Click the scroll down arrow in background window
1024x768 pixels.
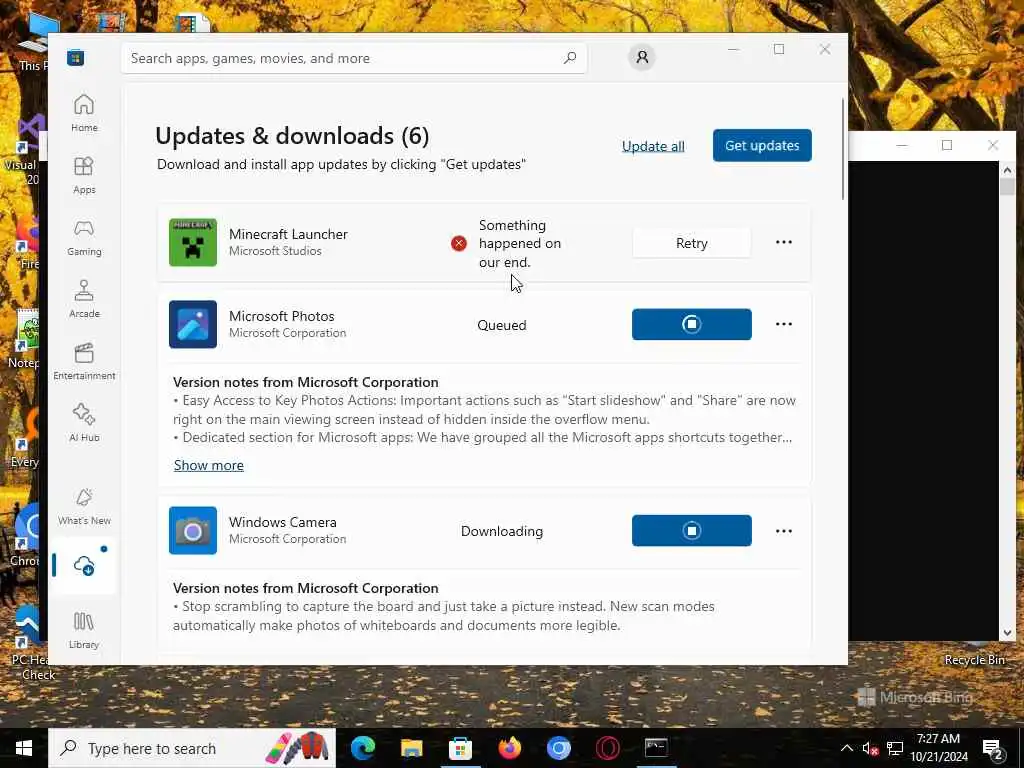1007,633
